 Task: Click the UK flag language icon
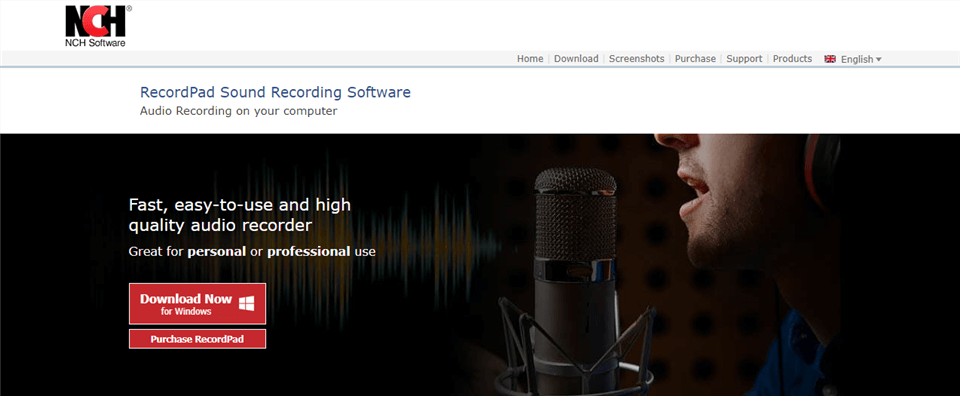coord(830,59)
